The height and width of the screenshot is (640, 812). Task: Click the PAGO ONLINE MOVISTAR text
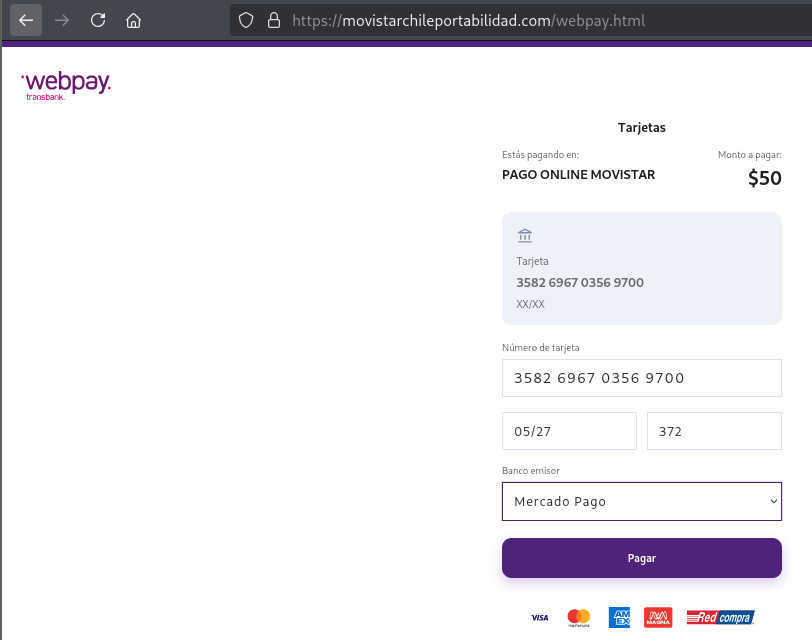[x=578, y=174]
